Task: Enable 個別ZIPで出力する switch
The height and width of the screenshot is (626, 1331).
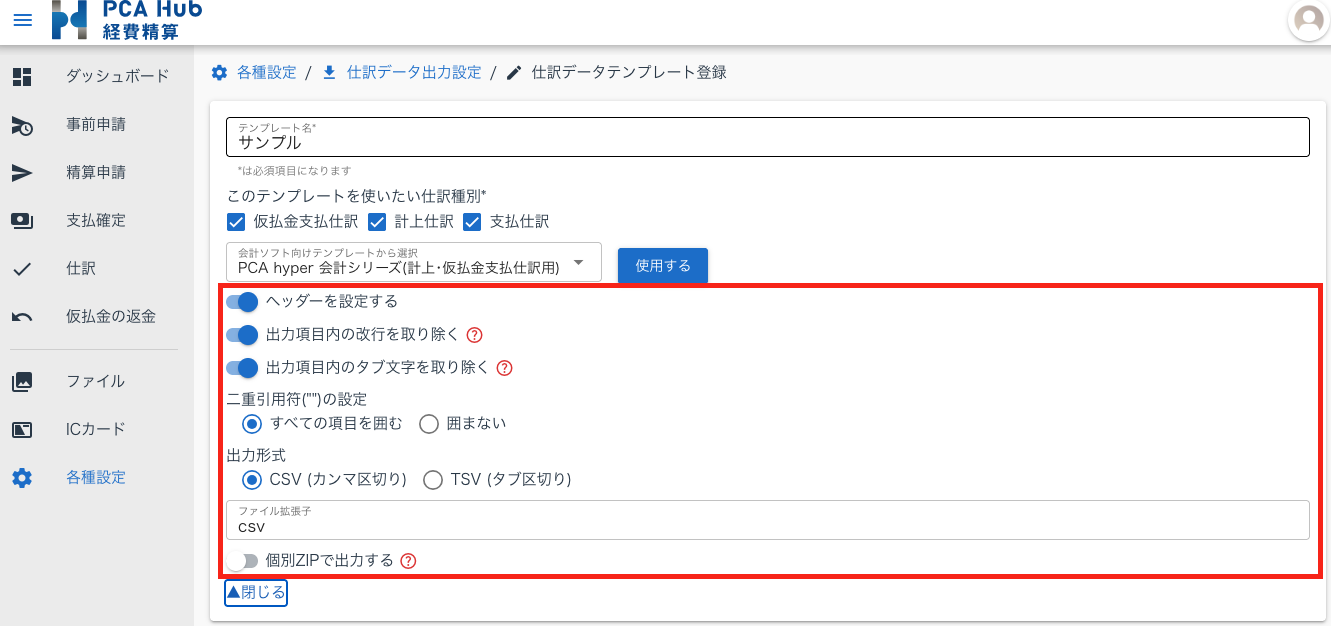Action: [x=242, y=561]
